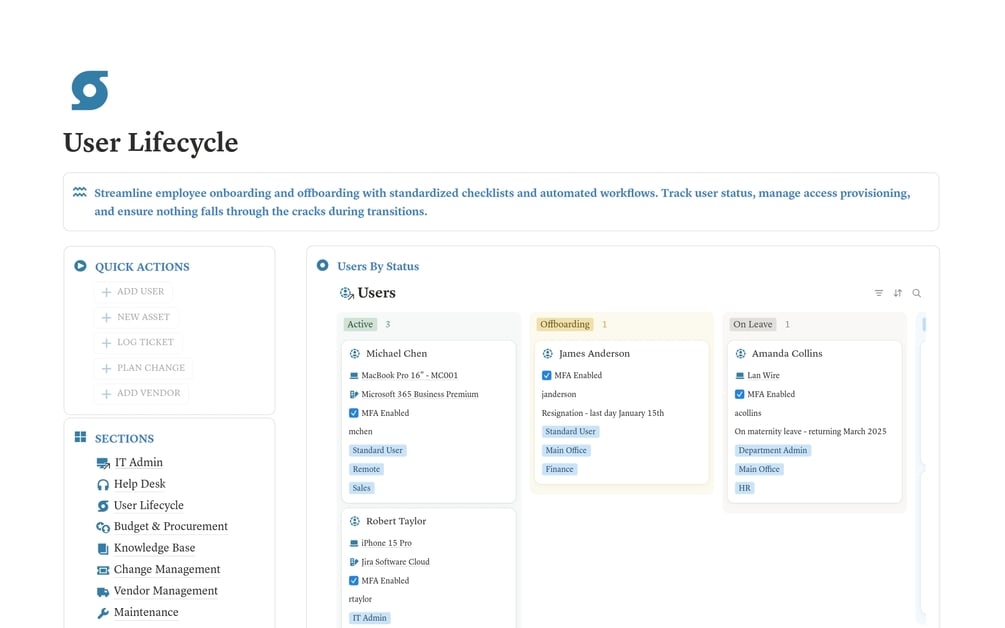1005x628 pixels.
Task: Open the Active status group header
Action: [360, 324]
